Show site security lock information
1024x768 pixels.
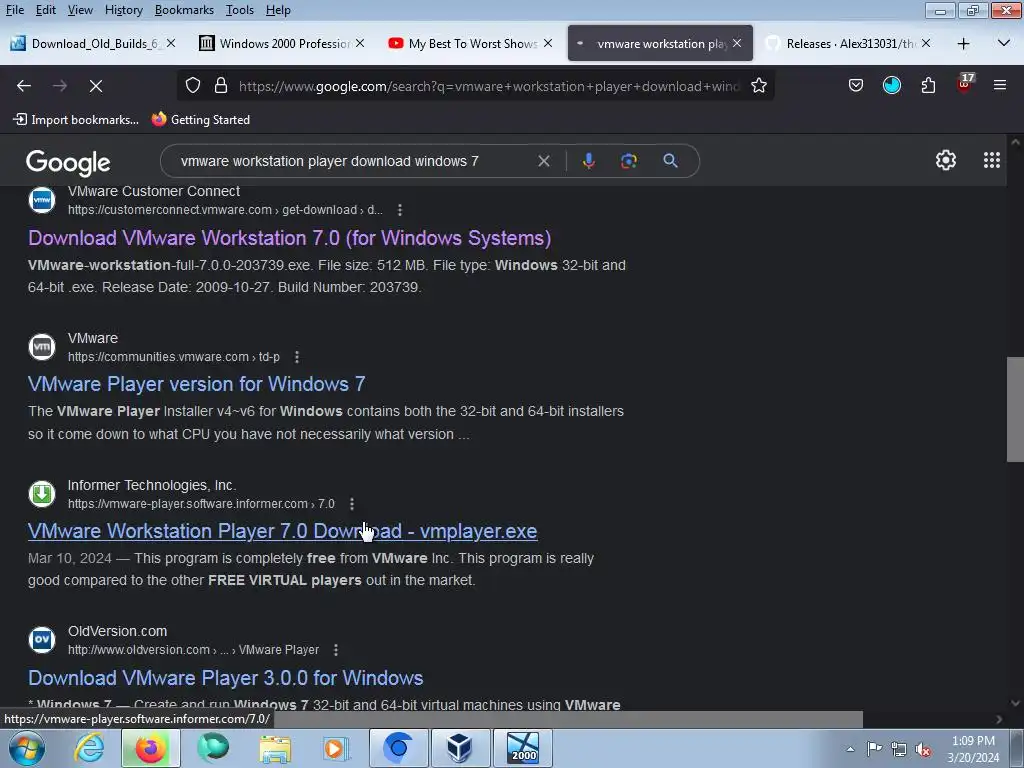point(221,86)
